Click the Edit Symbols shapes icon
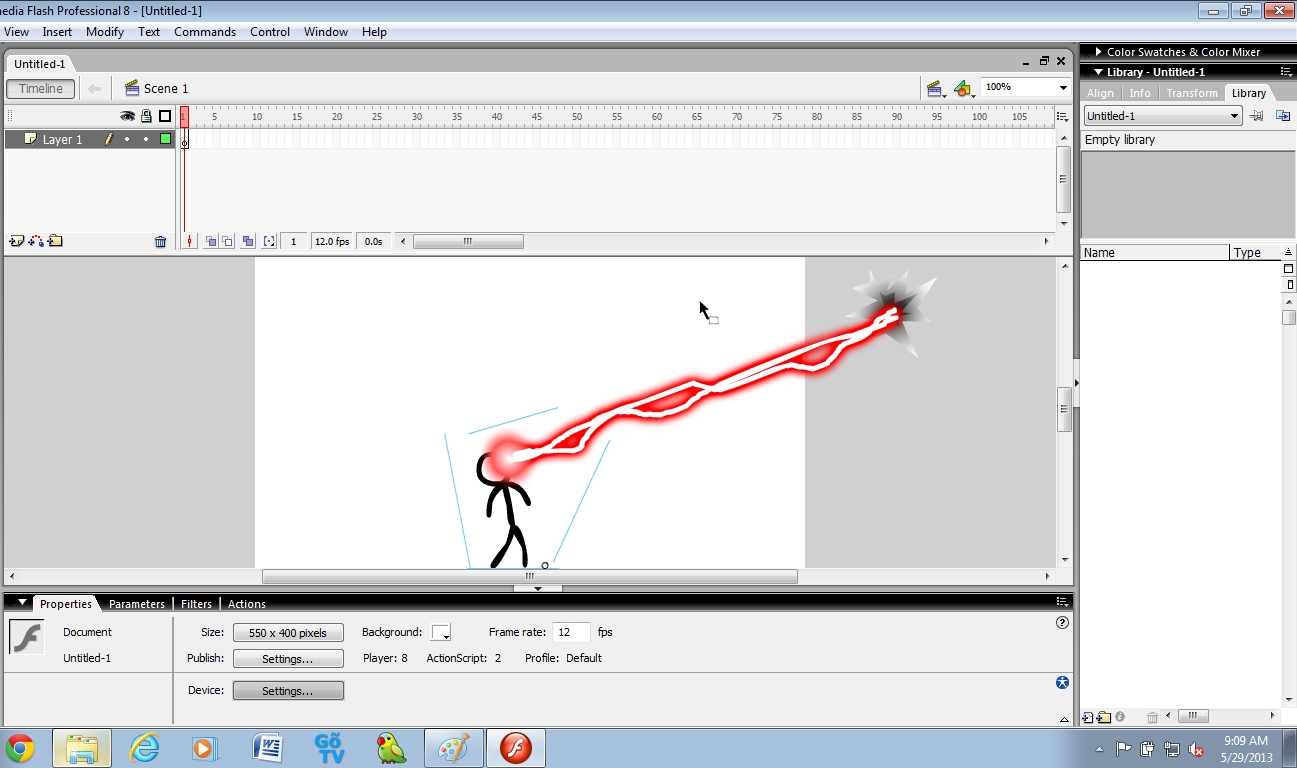The image size is (1297, 768). pos(962,88)
